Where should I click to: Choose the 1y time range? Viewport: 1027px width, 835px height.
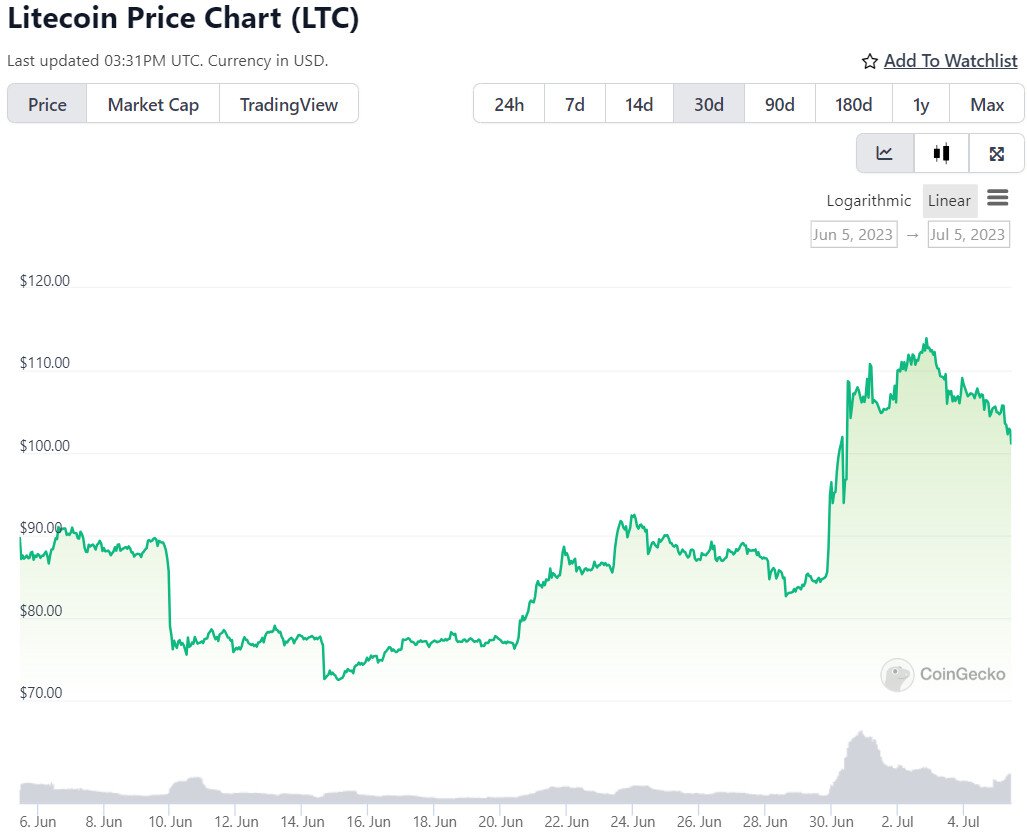point(920,104)
